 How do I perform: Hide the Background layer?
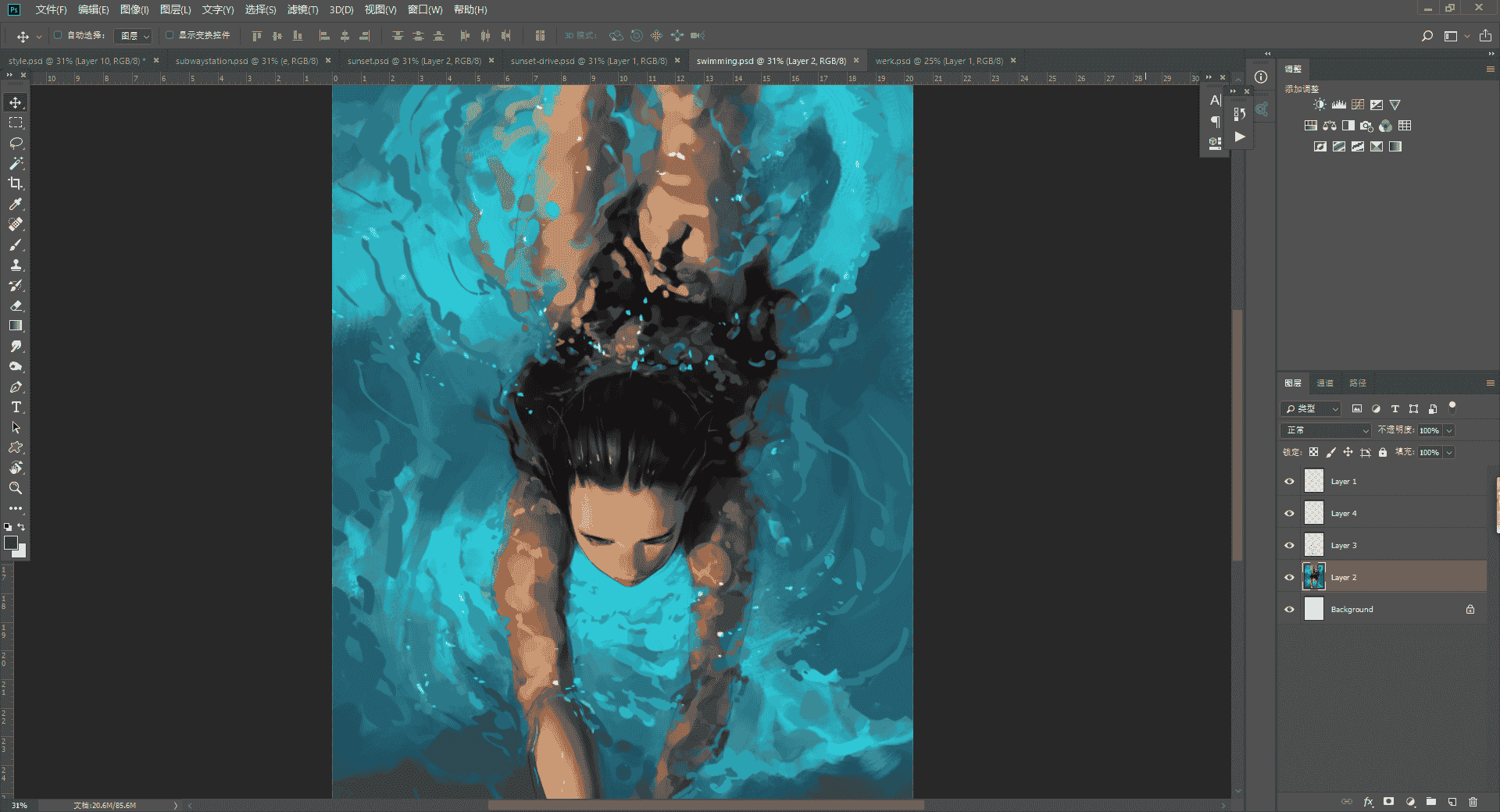click(1290, 610)
